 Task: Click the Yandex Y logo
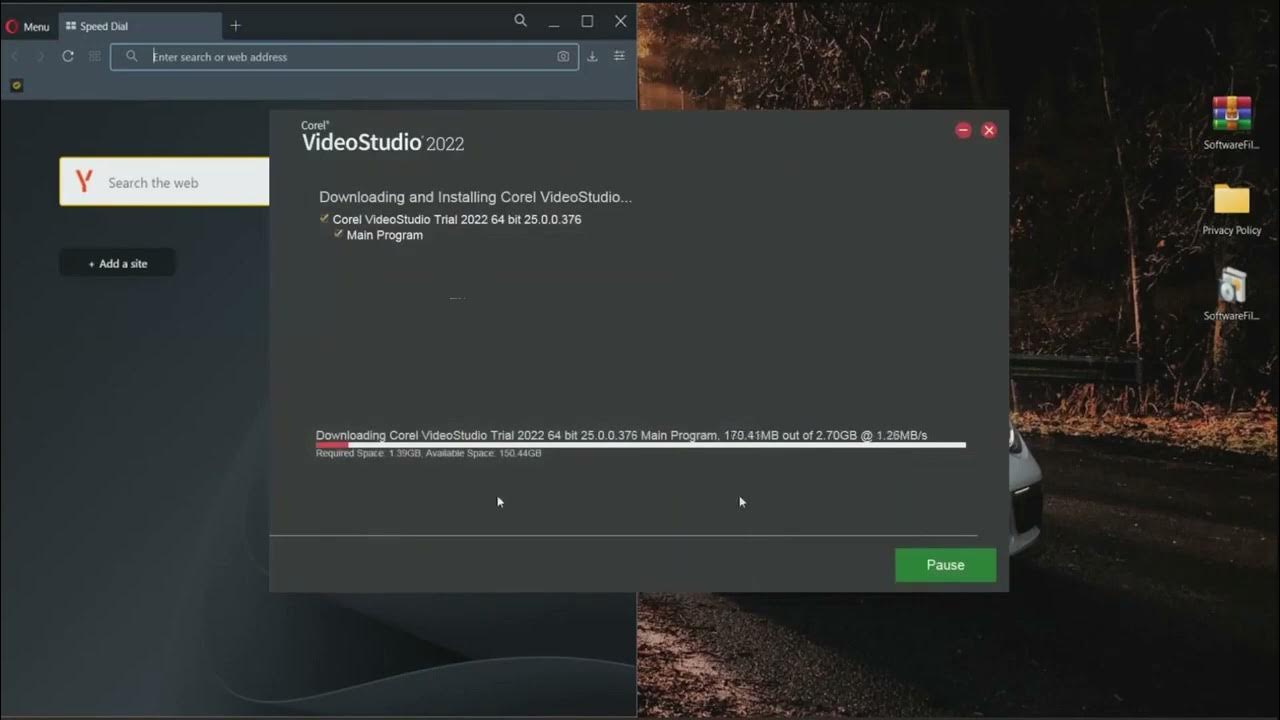tap(84, 182)
